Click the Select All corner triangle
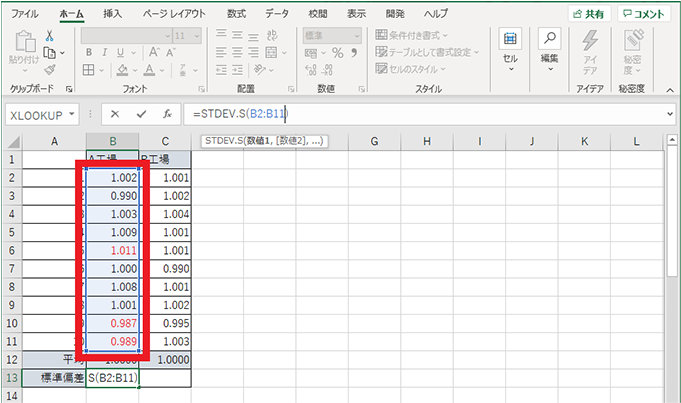This screenshot has height=403, width=681. tap(14, 142)
